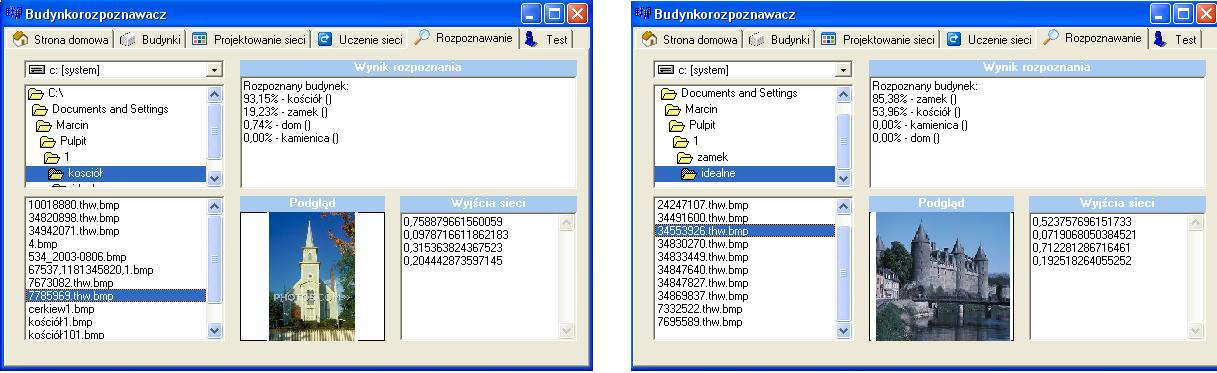Open Strona domowa tab in castle window
Viewport: 1217px width, 373px height.
[692, 40]
